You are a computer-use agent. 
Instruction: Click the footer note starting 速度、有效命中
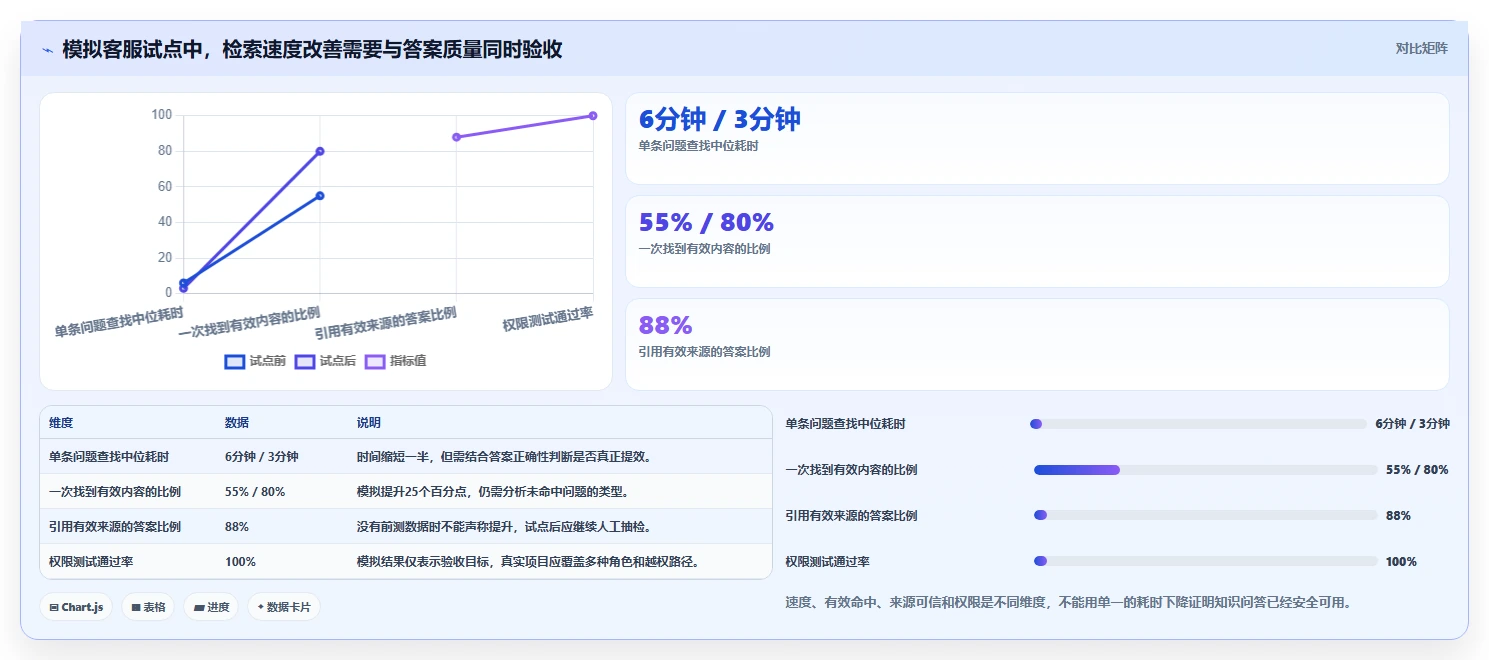pos(1068,603)
